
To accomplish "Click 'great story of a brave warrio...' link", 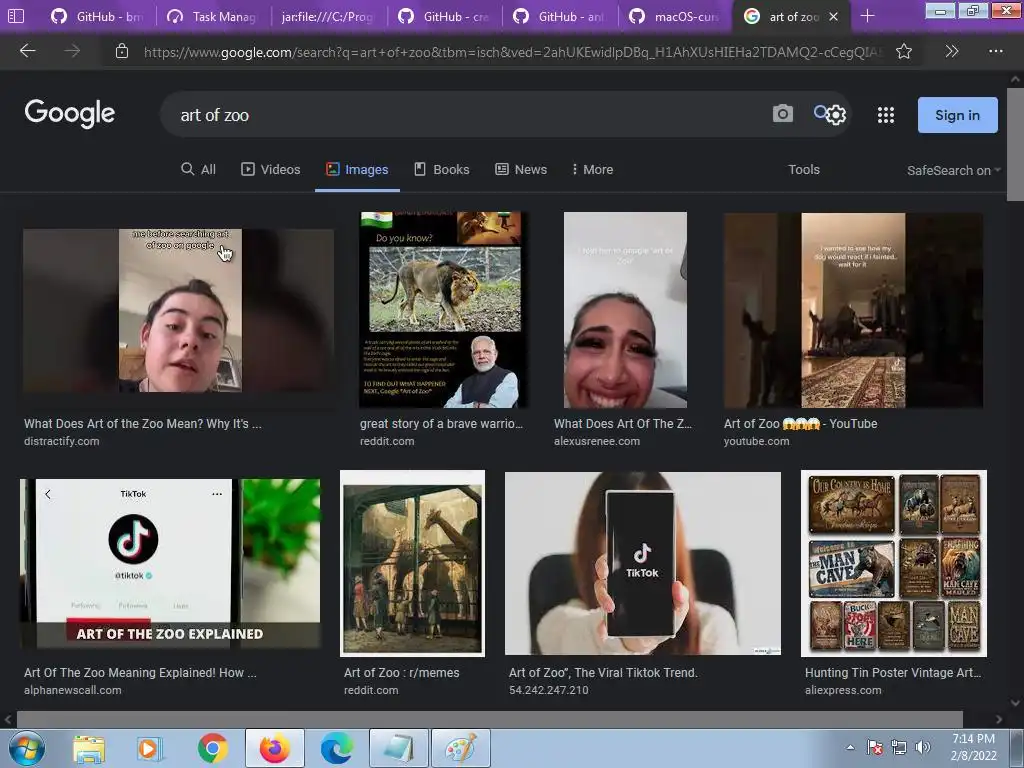I will (441, 424).
